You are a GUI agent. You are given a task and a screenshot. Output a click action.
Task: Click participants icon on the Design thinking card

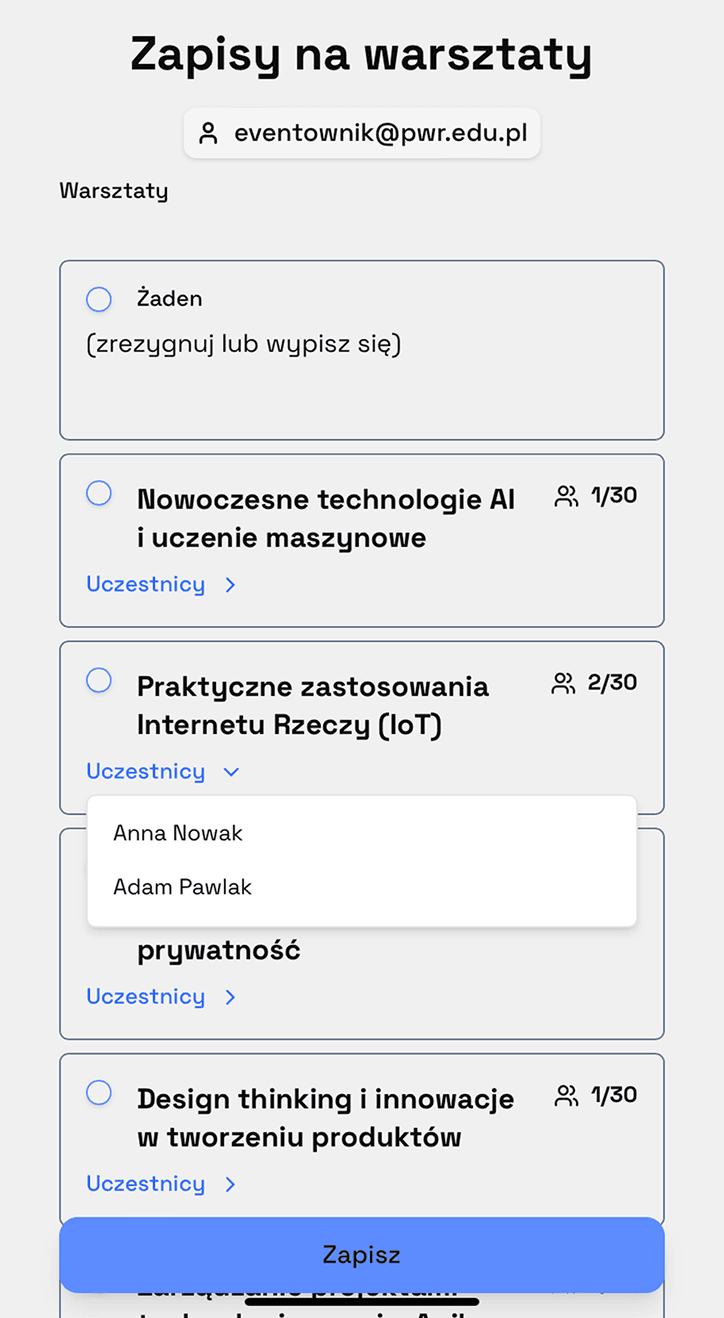(566, 1096)
